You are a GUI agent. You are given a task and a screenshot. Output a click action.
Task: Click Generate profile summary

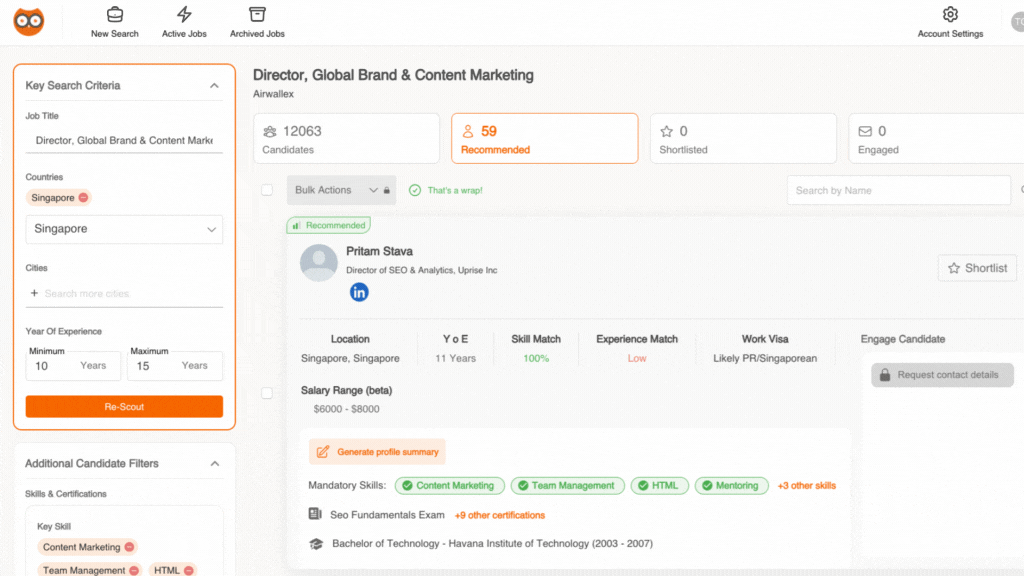[x=377, y=452]
